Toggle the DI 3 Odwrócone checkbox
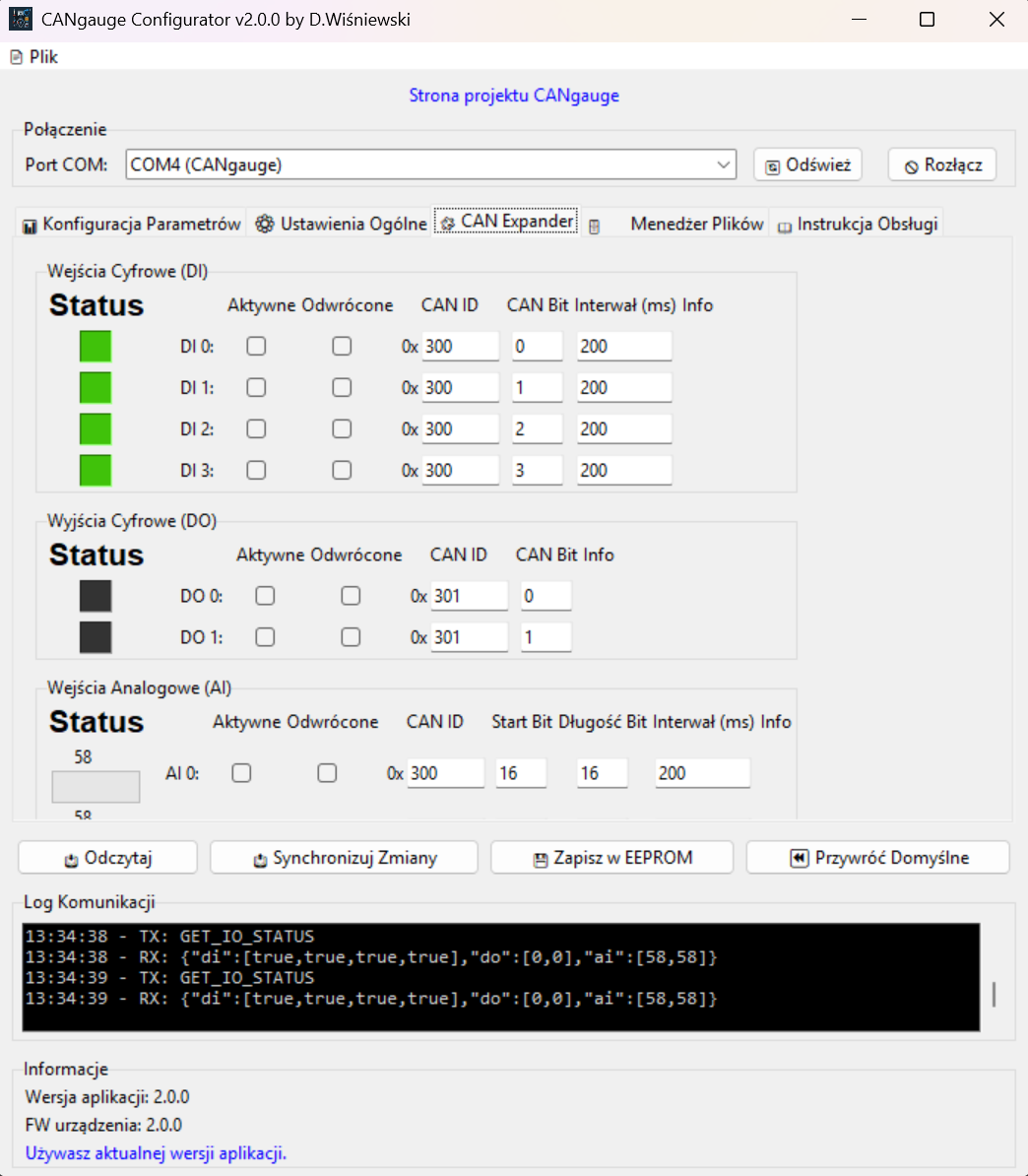1028x1176 pixels. 342,470
